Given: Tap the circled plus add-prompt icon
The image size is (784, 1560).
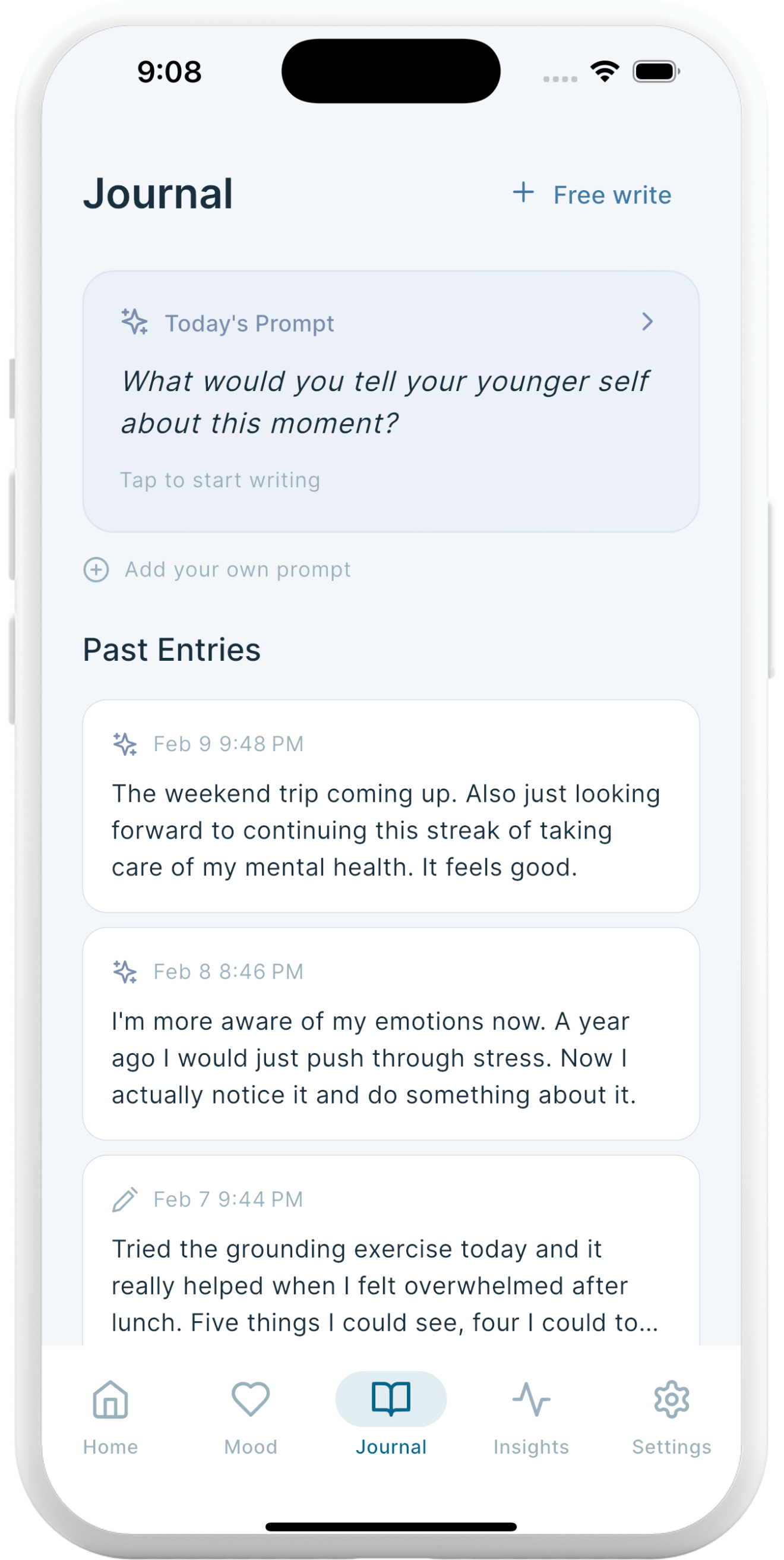Looking at the screenshot, I should (x=96, y=570).
